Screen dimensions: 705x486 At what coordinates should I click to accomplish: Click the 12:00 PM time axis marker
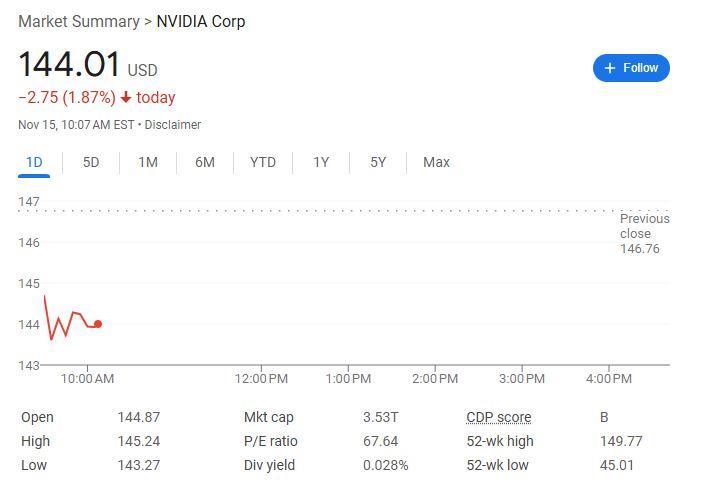[x=261, y=379]
